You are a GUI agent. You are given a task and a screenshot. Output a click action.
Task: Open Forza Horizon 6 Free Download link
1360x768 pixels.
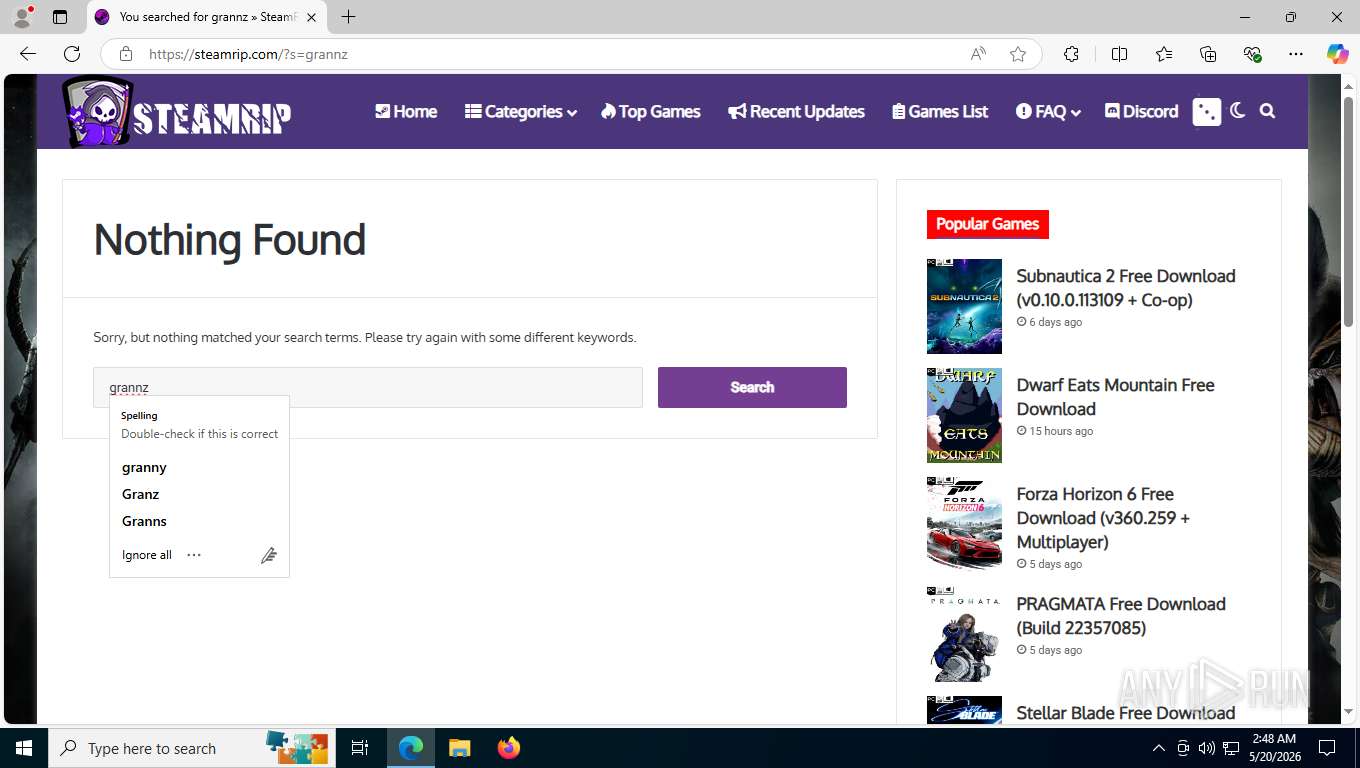1103,518
